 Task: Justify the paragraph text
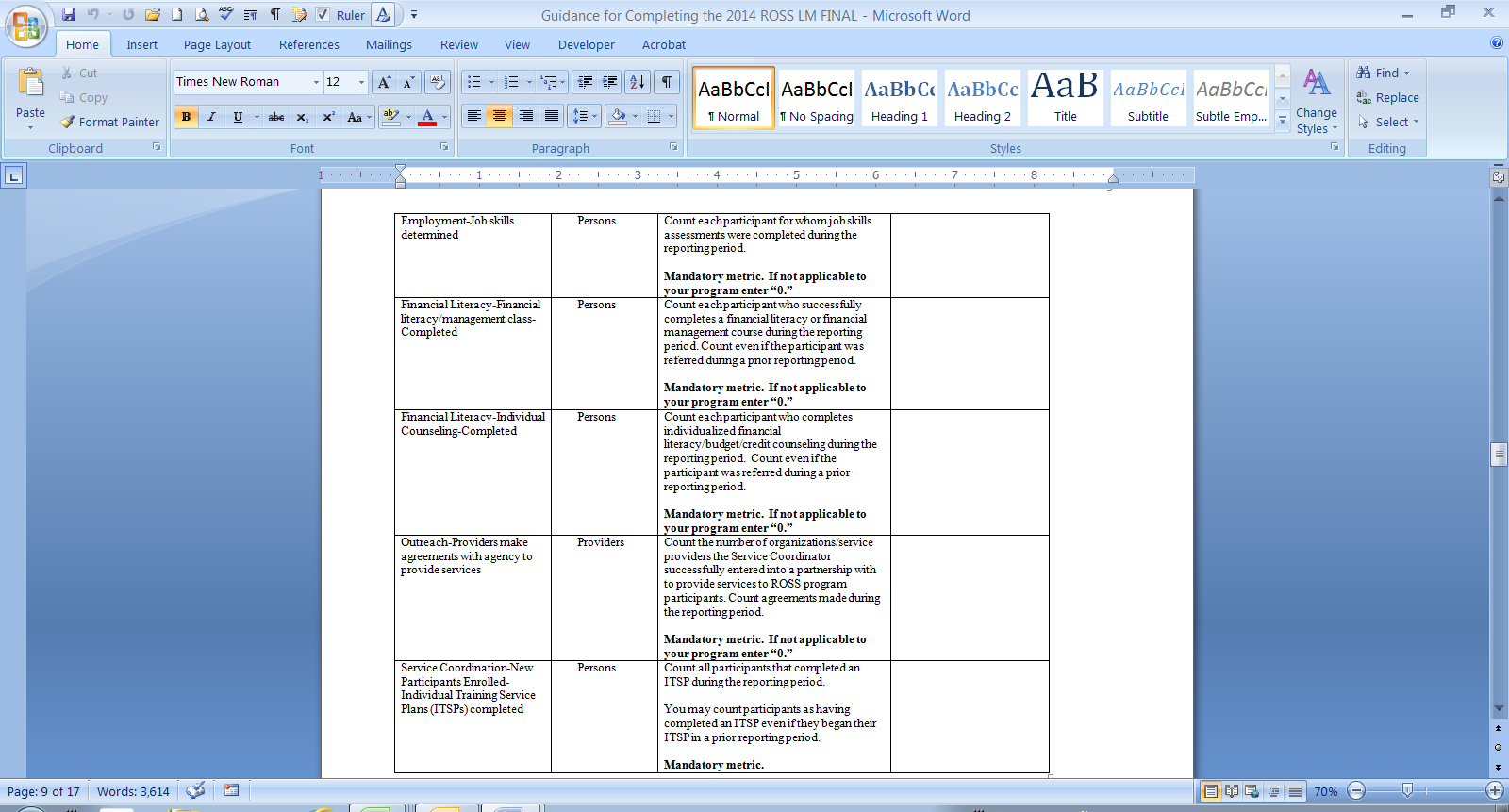pyautogui.click(x=552, y=116)
